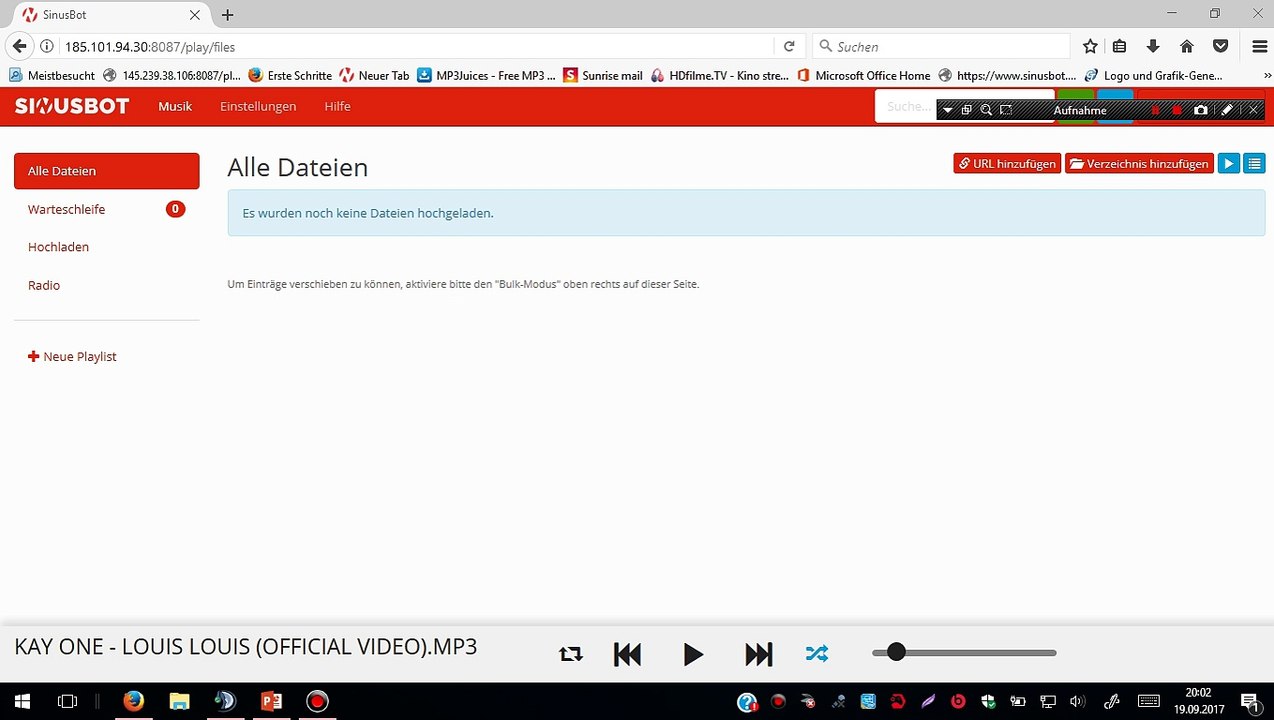Skip to the previous track
1274x720 pixels.
pyautogui.click(x=627, y=654)
